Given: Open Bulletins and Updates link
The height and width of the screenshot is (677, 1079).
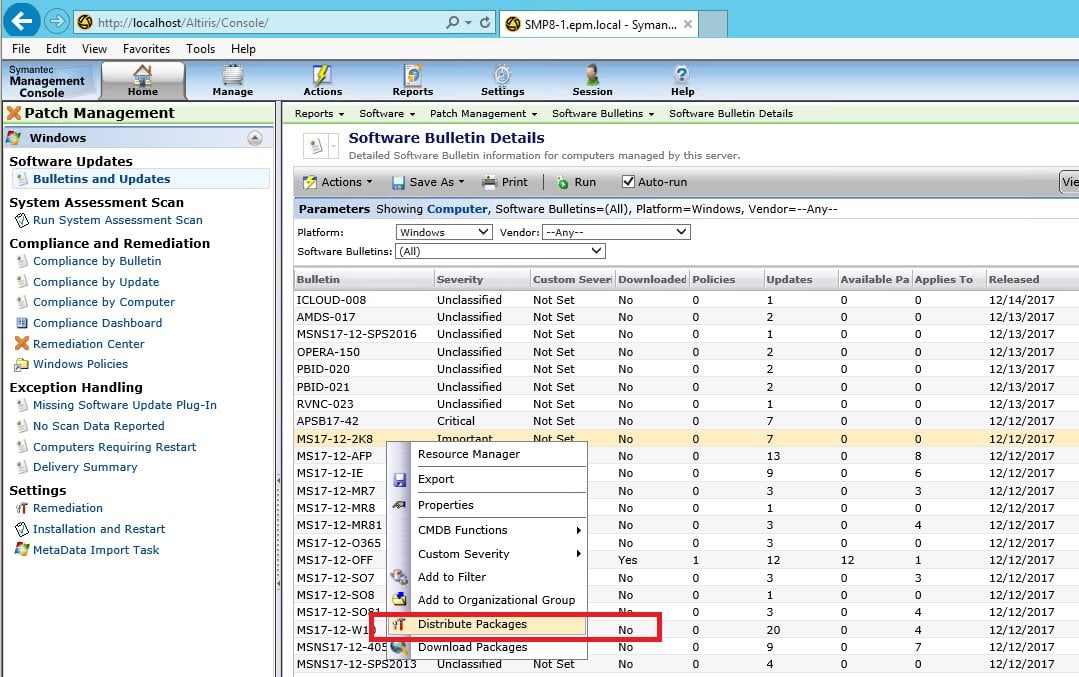Looking at the screenshot, I should (x=101, y=179).
